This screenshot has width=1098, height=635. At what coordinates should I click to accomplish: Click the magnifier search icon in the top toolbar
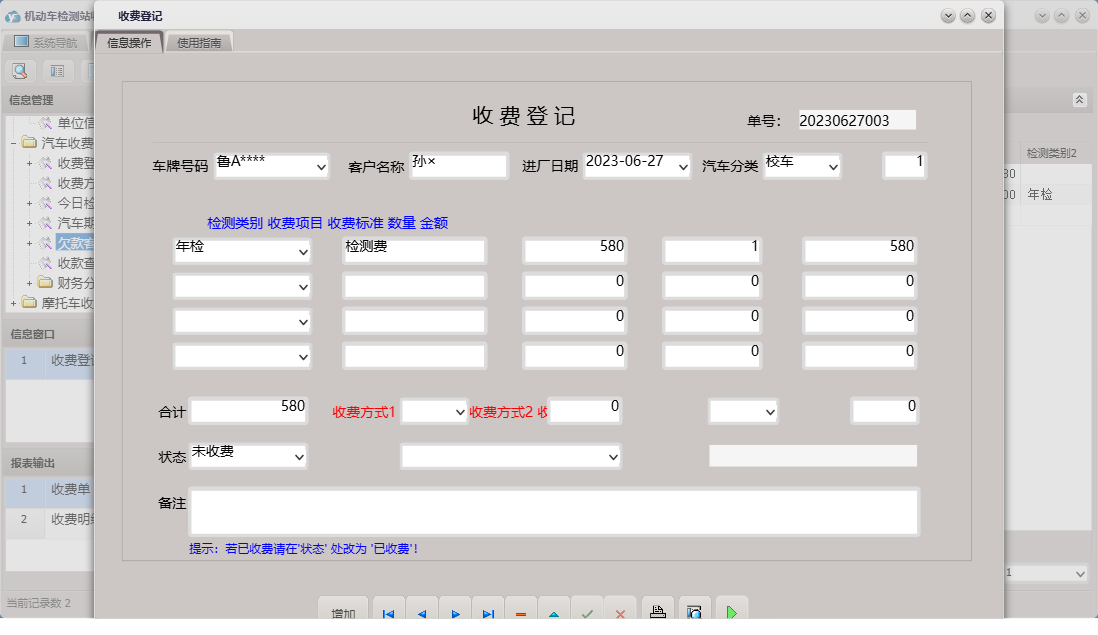tap(20, 71)
